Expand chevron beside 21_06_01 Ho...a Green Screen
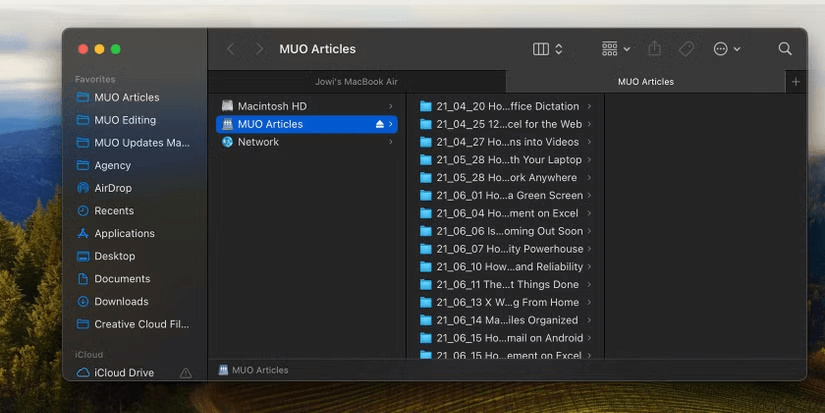 click(x=589, y=195)
